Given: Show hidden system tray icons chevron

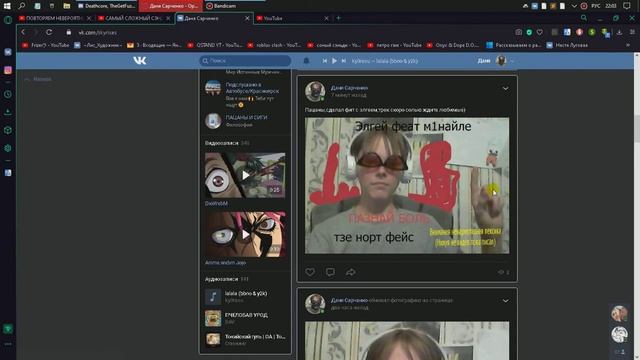Looking at the screenshot, I should [x=574, y=6].
